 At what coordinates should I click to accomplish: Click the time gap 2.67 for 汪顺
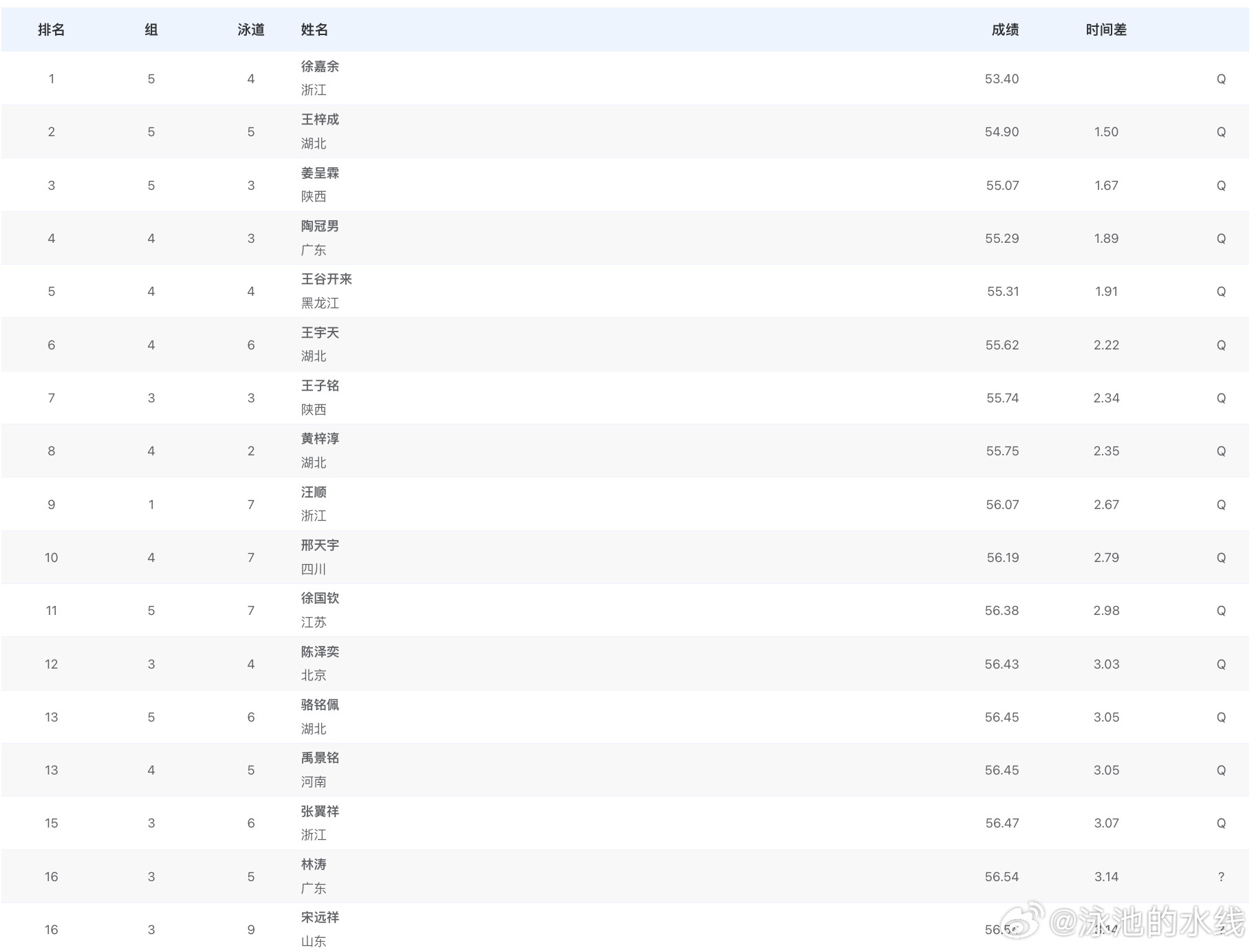[1105, 504]
